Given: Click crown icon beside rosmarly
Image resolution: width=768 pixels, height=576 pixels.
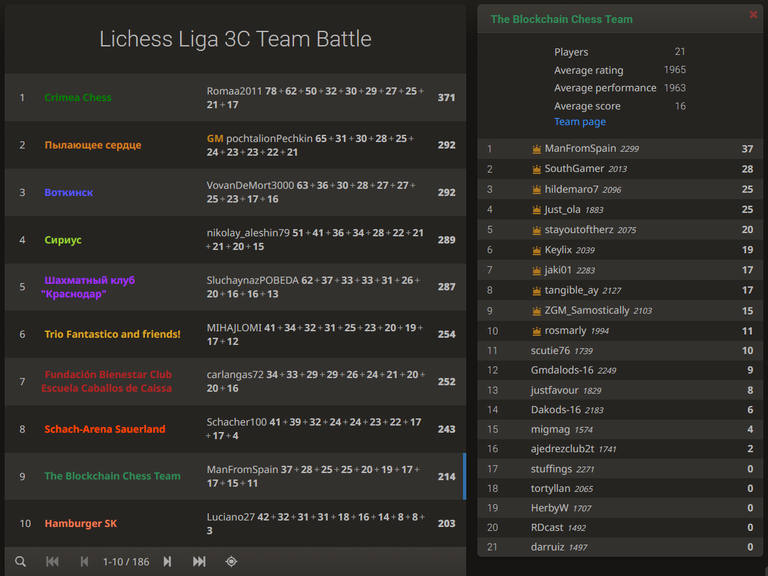Looking at the screenshot, I should 536,331.
